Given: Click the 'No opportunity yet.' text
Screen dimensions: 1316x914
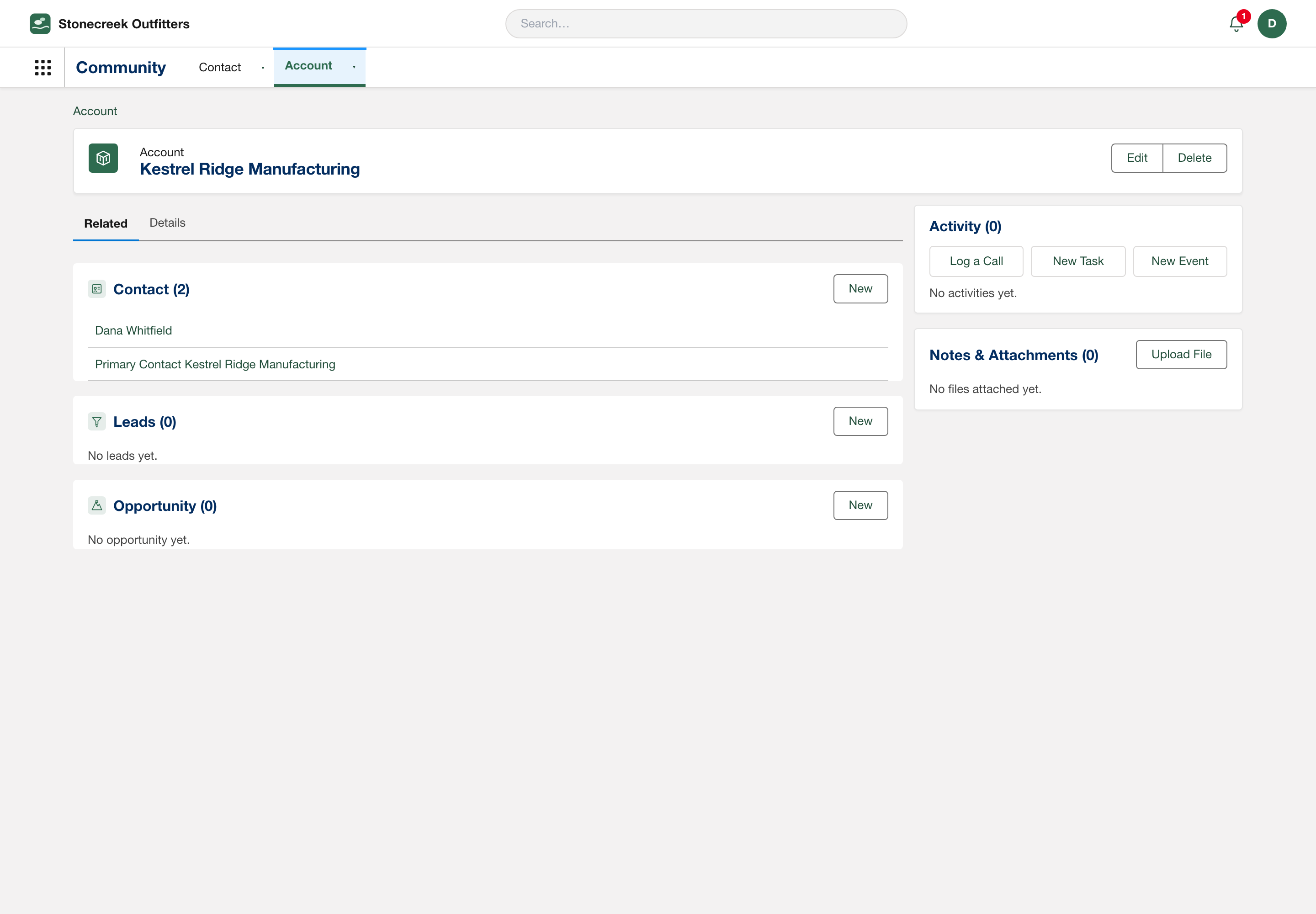Looking at the screenshot, I should 138,539.
